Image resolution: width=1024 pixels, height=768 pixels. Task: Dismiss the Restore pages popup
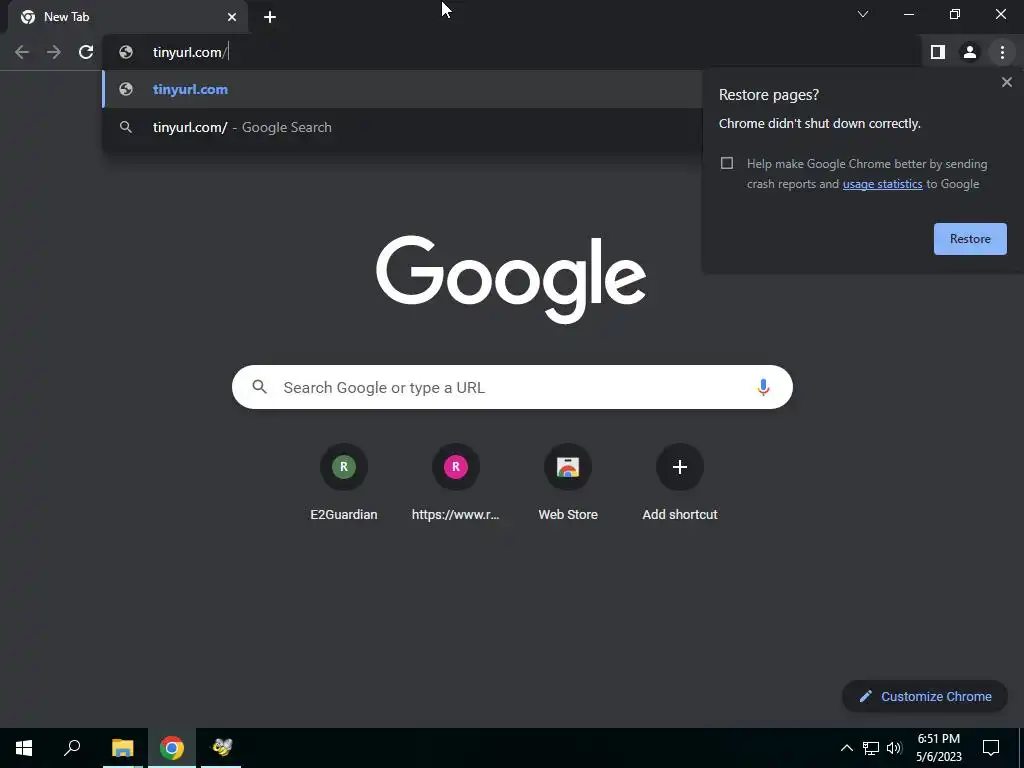(1006, 82)
